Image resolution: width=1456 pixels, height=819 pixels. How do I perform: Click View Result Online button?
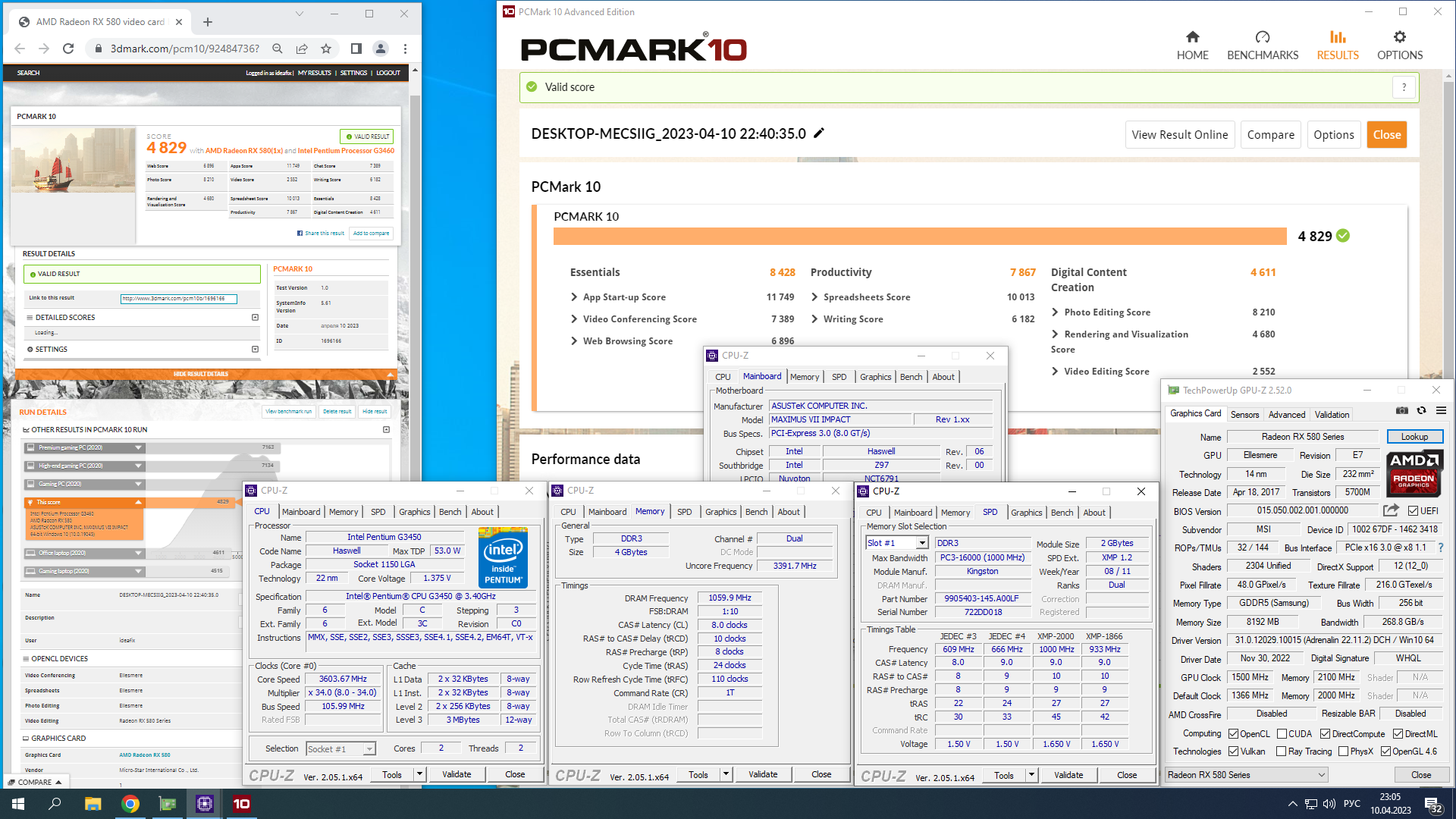pos(1180,134)
